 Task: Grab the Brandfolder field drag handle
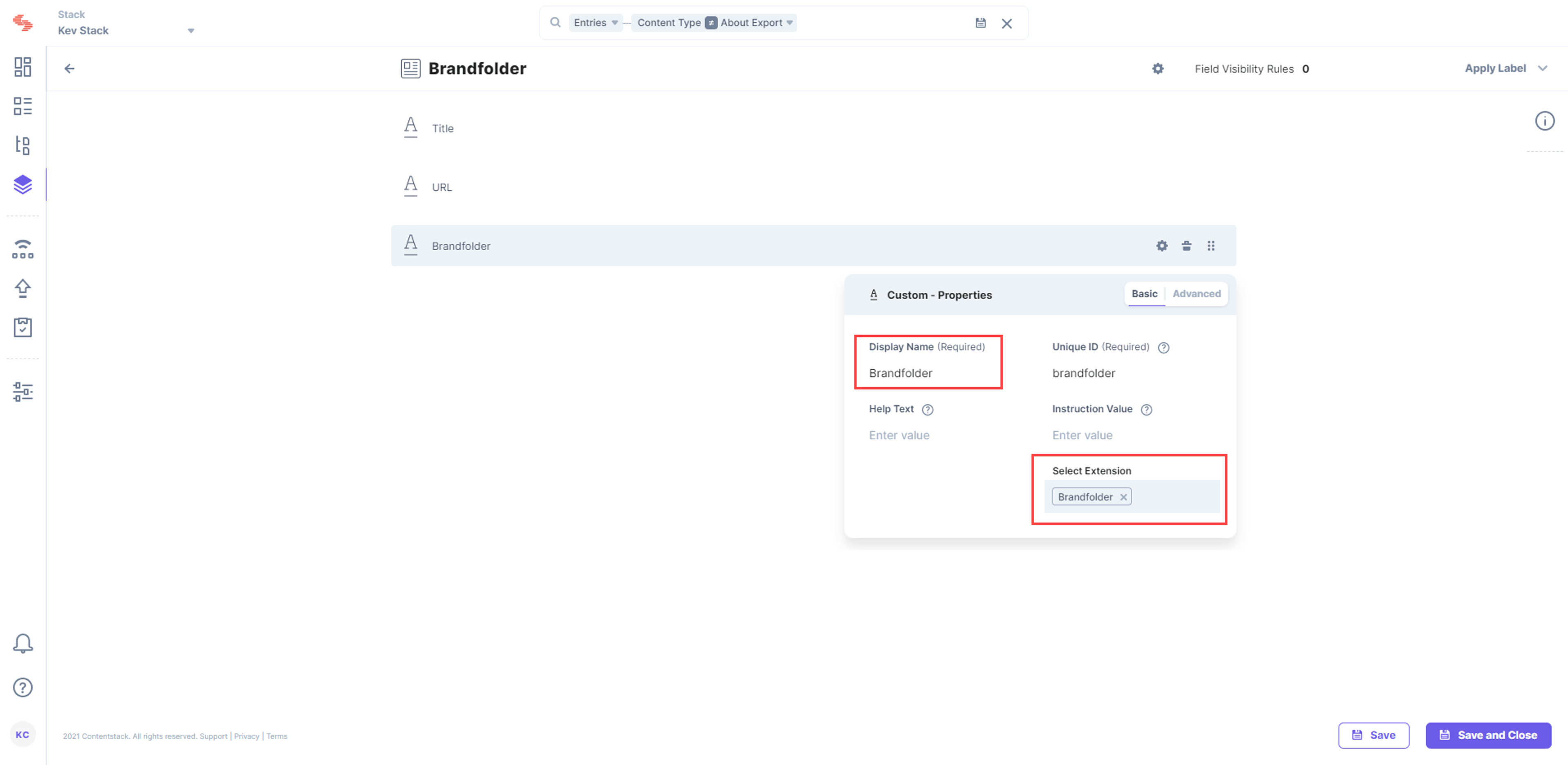pos(1211,246)
